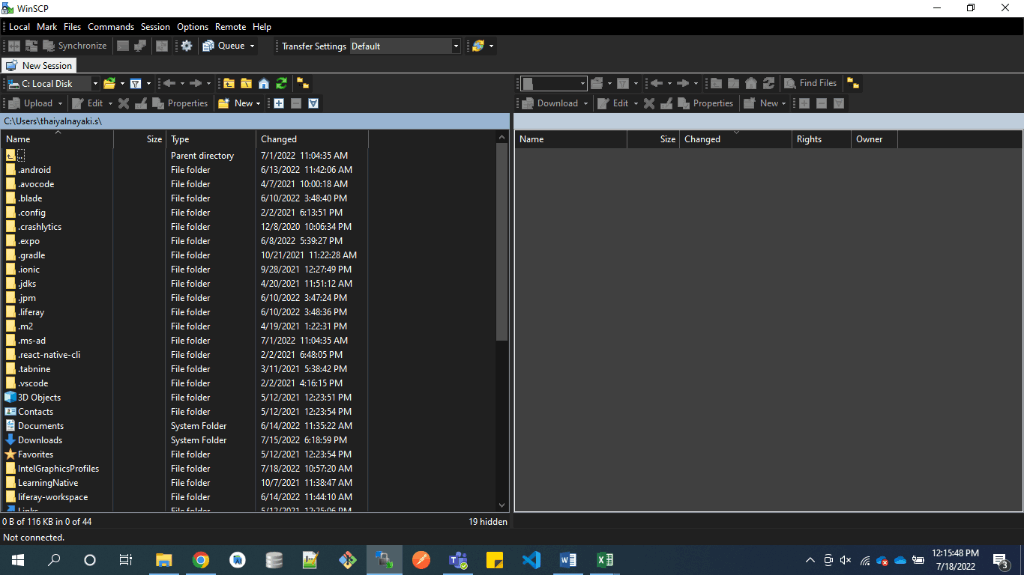Click the local Delete X icon
This screenshot has height=575, width=1024.
click(x=123, y=103)
